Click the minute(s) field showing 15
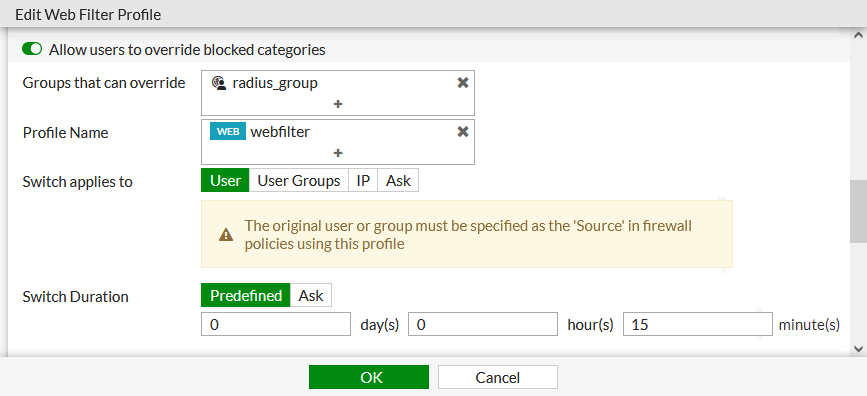 (698, 324)
